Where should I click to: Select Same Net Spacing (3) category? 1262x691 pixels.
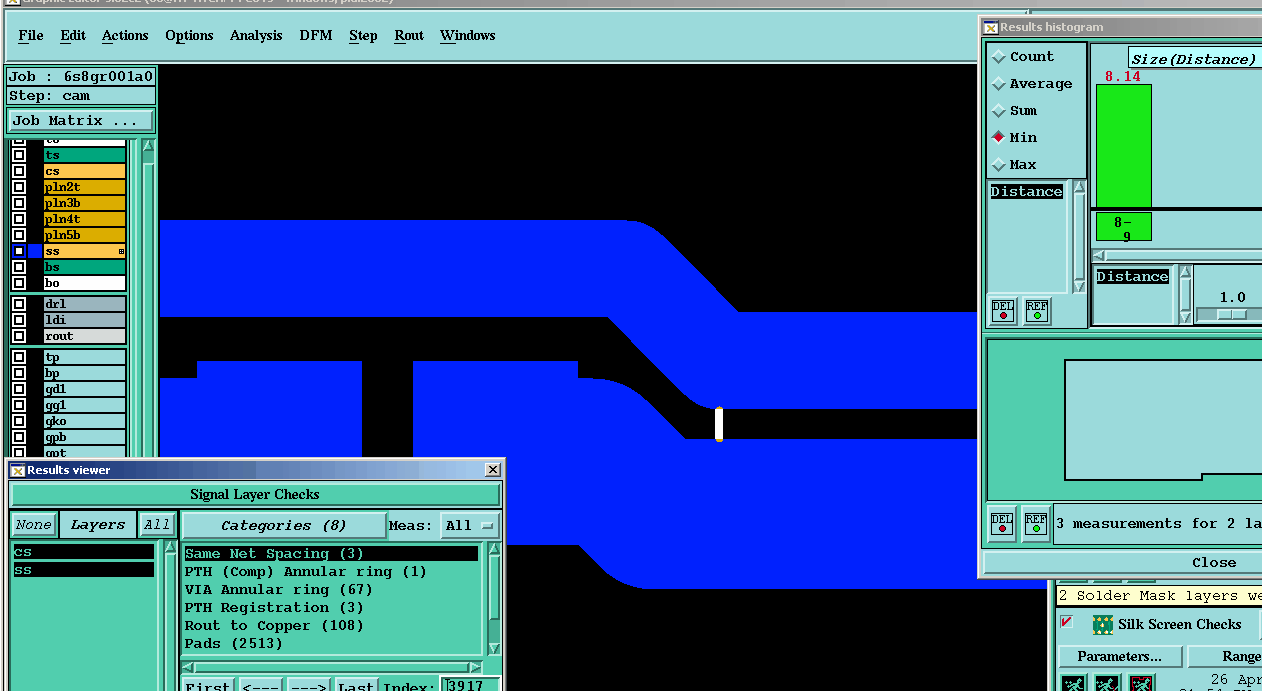(x=331, y=553)
